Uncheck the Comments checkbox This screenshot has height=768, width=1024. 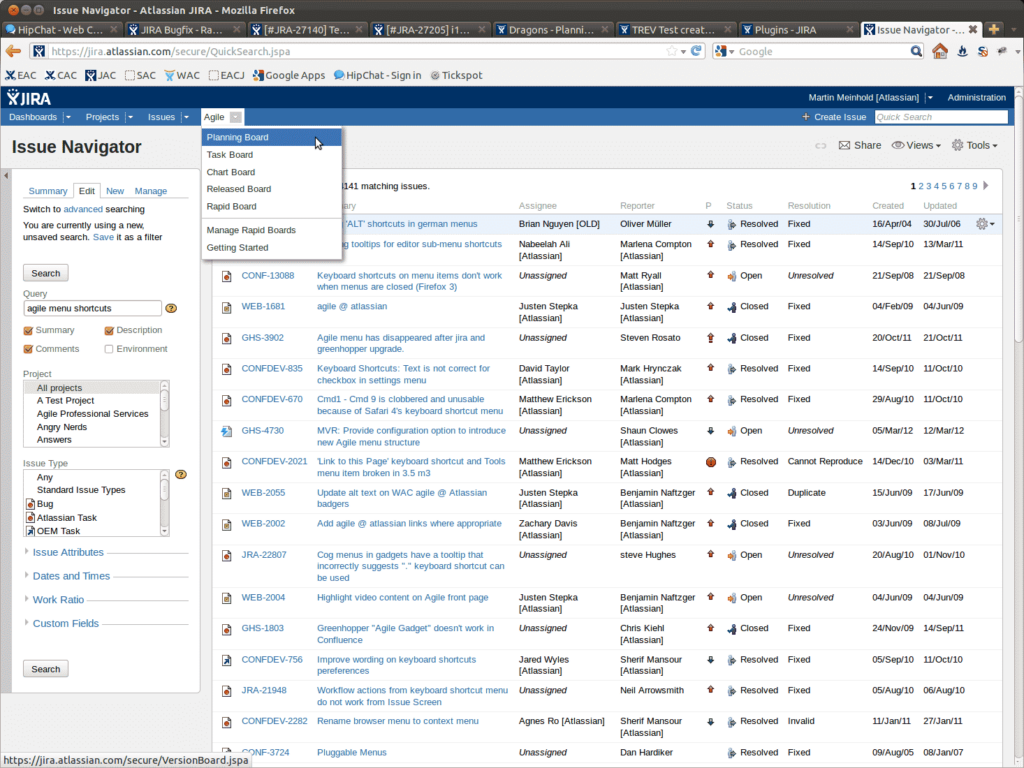point(28,349)
